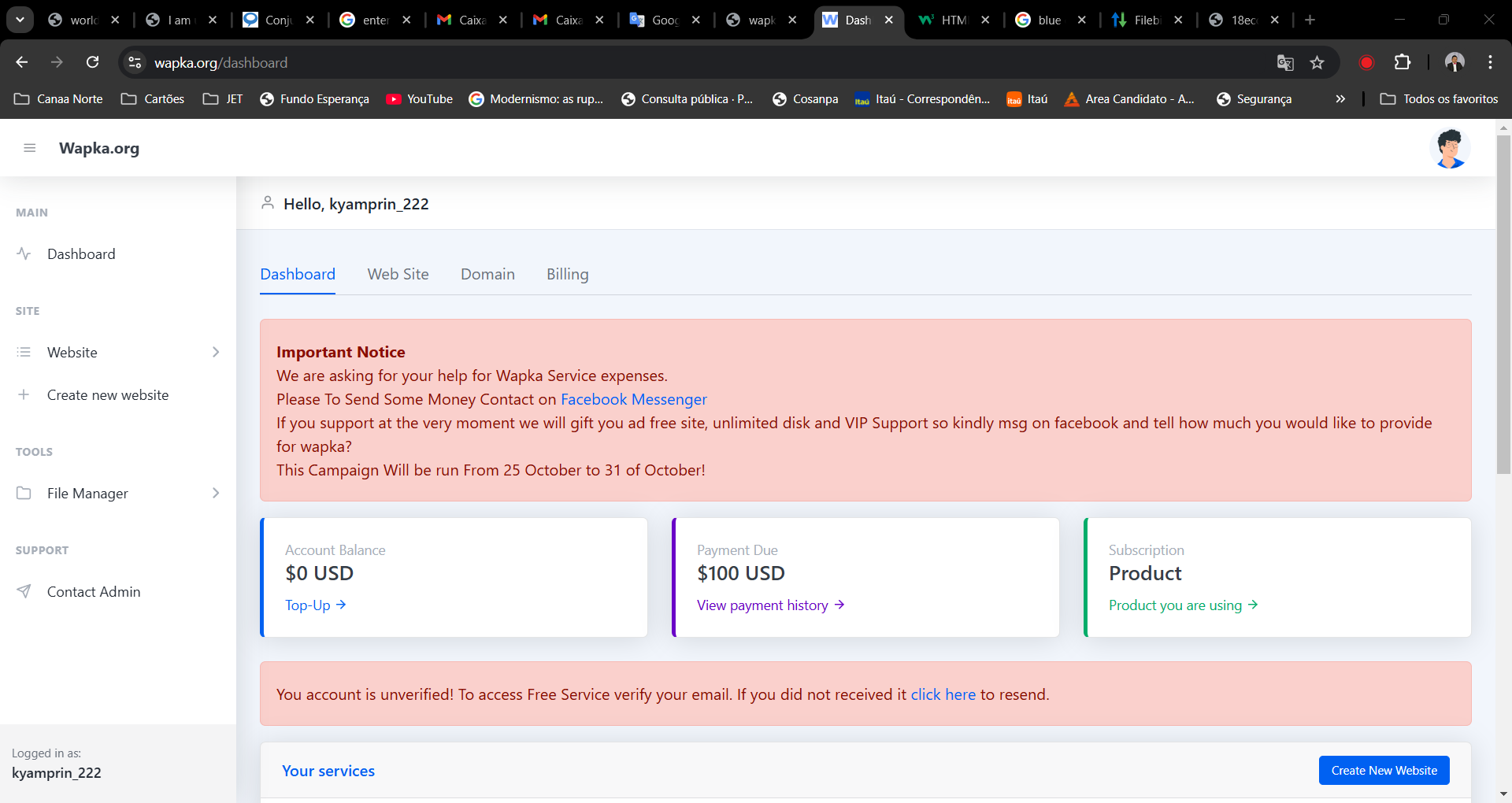The height and width of the screenshot is (803, 1512).
Task: Click the Facebook Messenger link
Action: pyautogui.click(x=633, y=399)
